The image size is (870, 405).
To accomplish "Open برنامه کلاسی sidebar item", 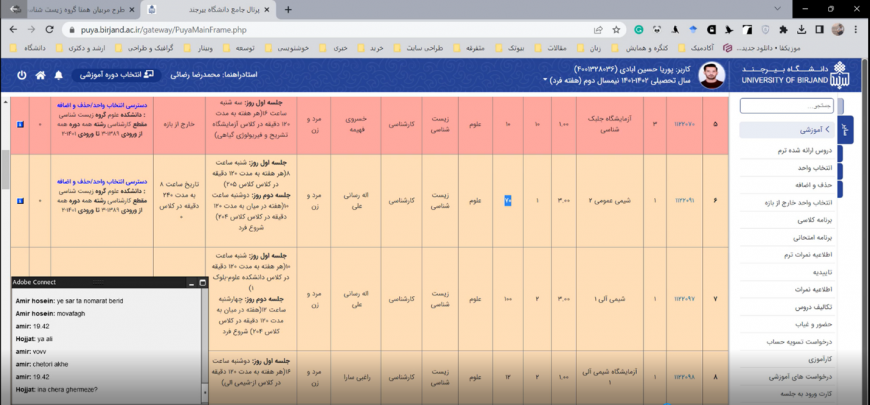I will point(814,220).
